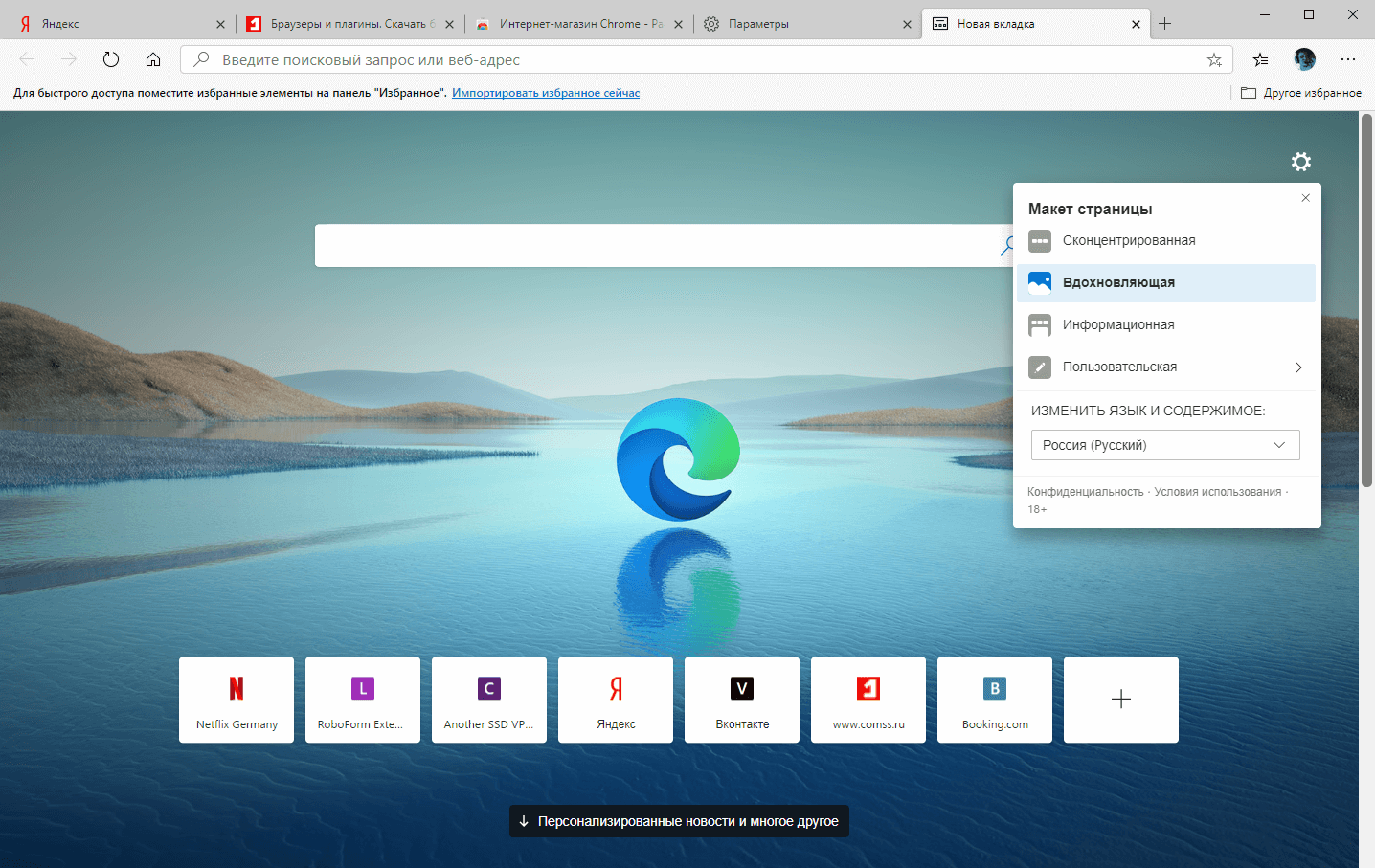Click the browser forward arrow
1375x868 pixels.
(69, 59)
